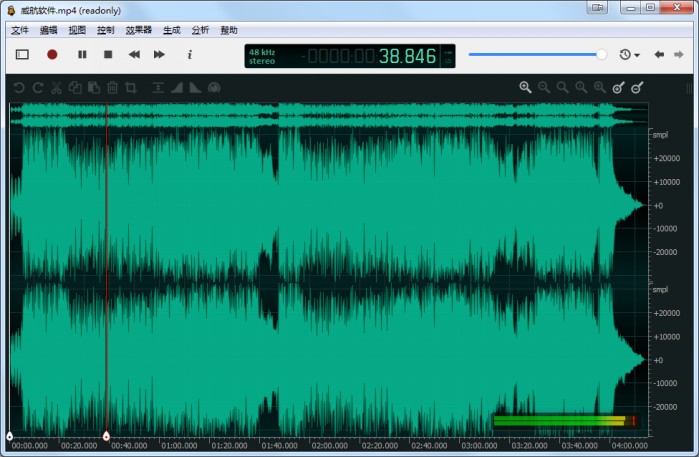
Task: Click the compact mode button in title bar
Action: 597,8
